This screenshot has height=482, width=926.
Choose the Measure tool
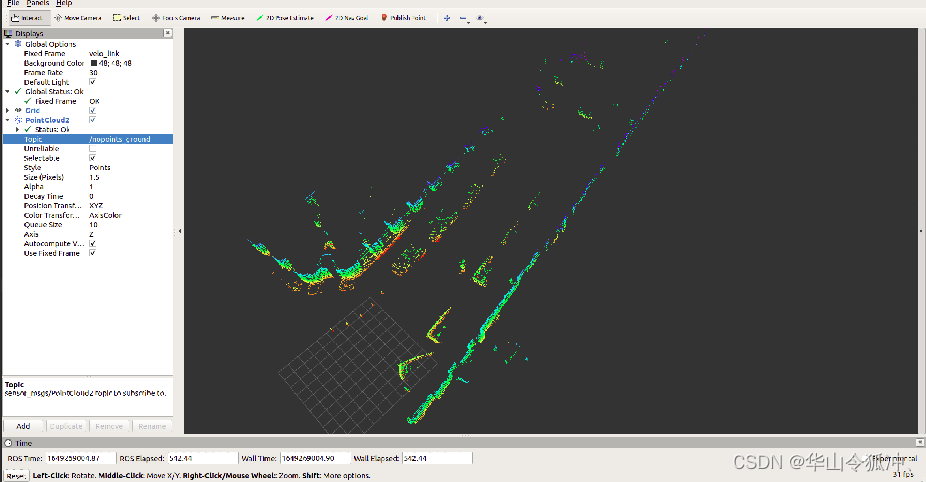(227, 18)
